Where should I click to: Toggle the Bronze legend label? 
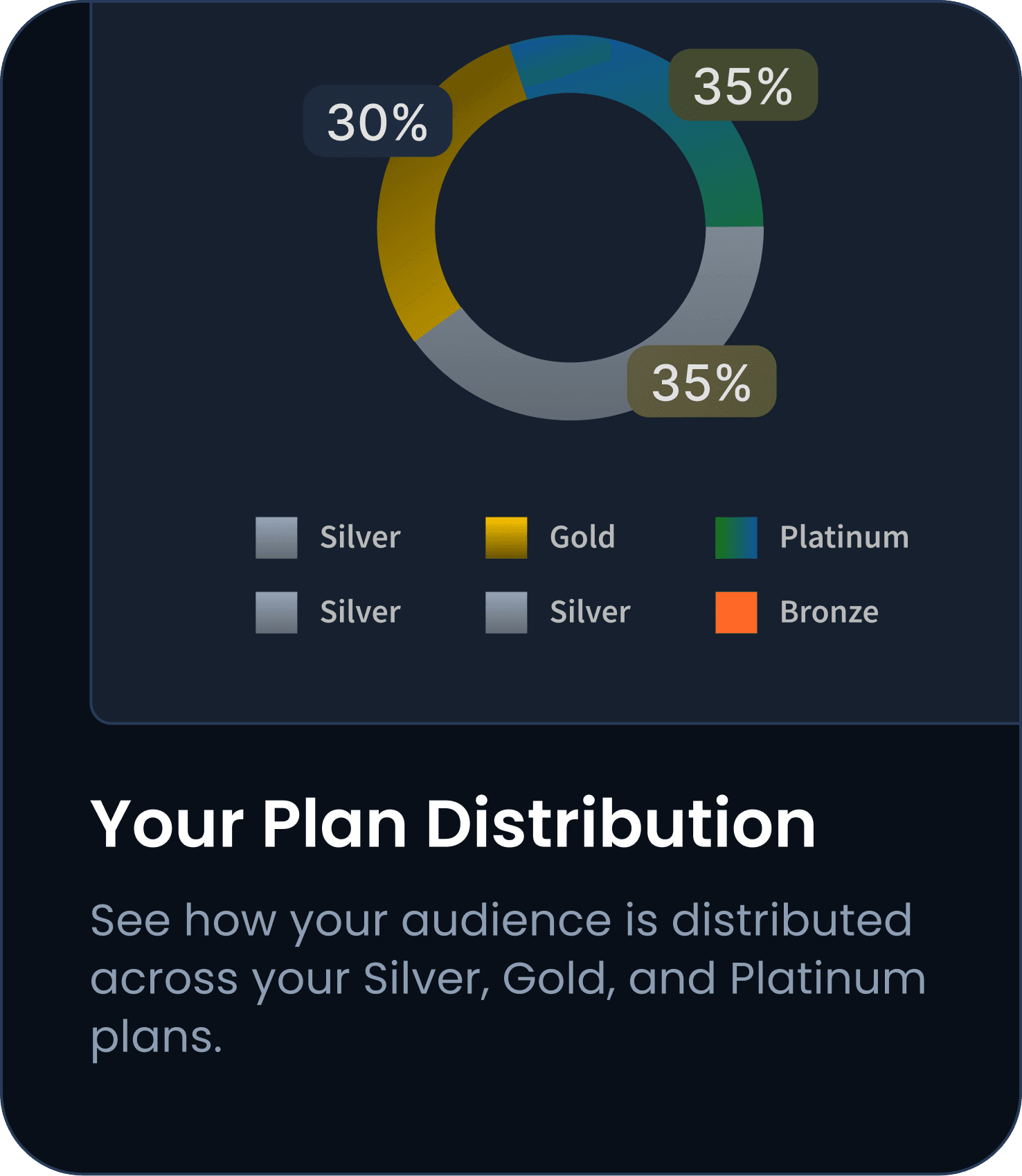(x=829, y=612)
